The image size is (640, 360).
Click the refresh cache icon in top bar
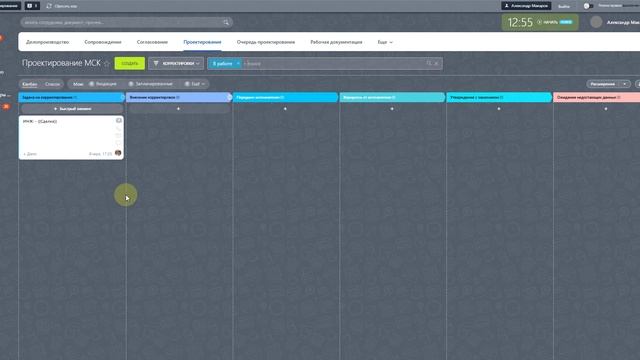point(49,6)
